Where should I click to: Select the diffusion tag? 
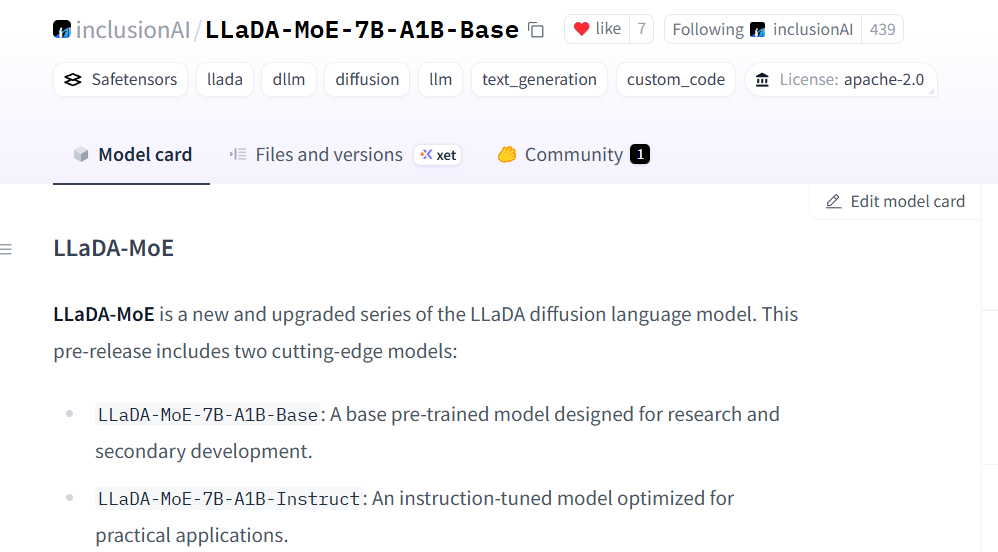click(367, 79)
